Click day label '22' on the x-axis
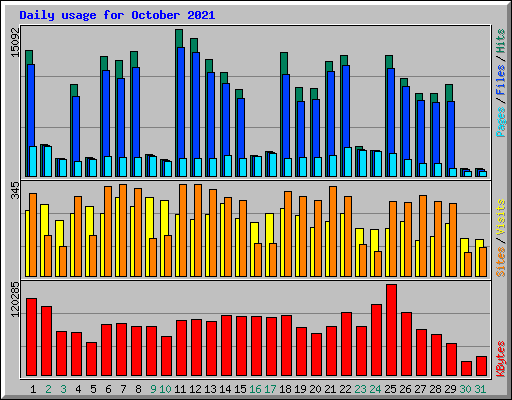The image size is (512, 400). (x=345, y=389)
